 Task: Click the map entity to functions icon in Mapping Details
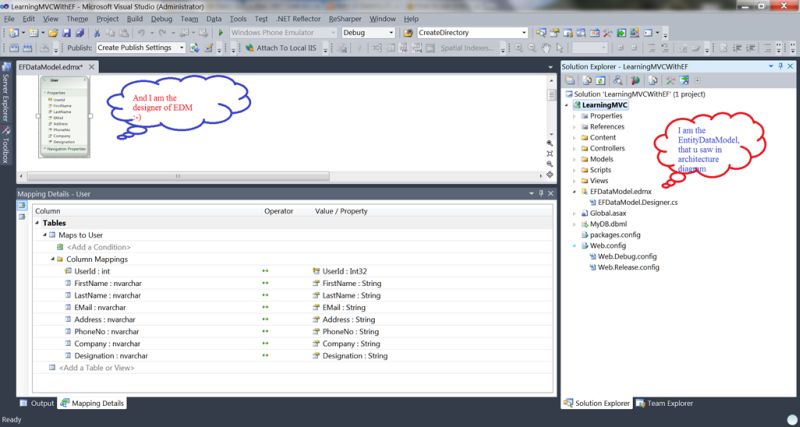(x=22, y=217)
